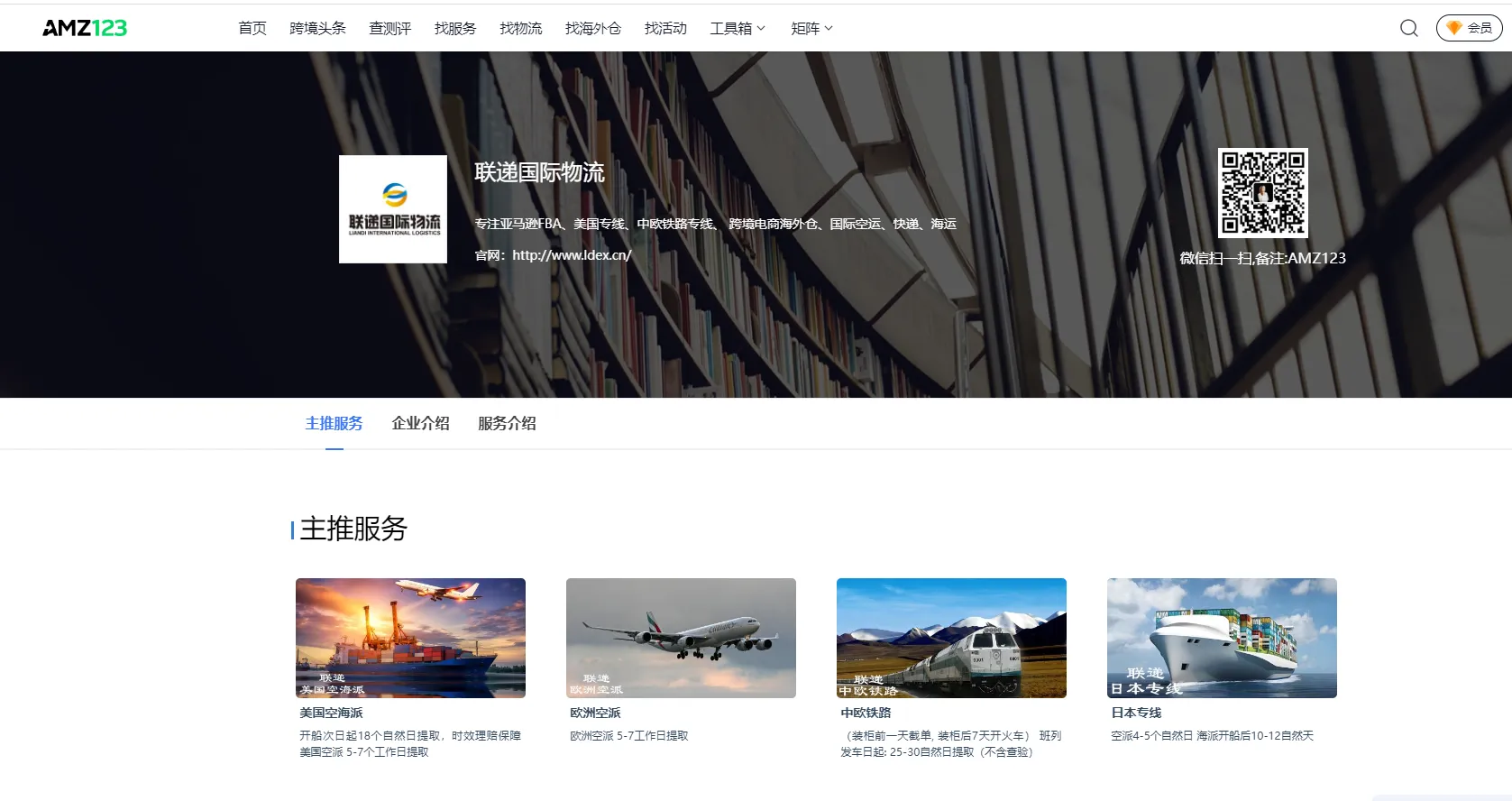The image size is (1512, 801).
Task: Open the 欧洲空派 airplane thumbnail
Action: [x=681, y=638]
